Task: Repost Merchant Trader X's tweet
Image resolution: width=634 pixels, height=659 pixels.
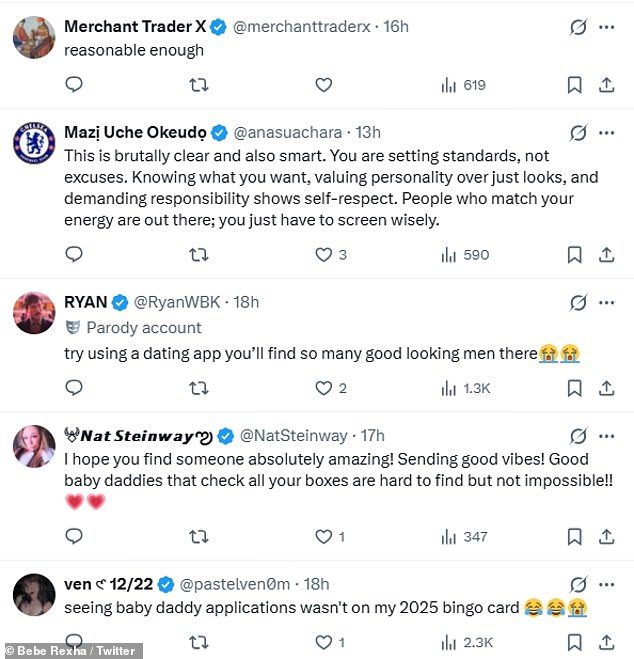Action: pos(199,85)
